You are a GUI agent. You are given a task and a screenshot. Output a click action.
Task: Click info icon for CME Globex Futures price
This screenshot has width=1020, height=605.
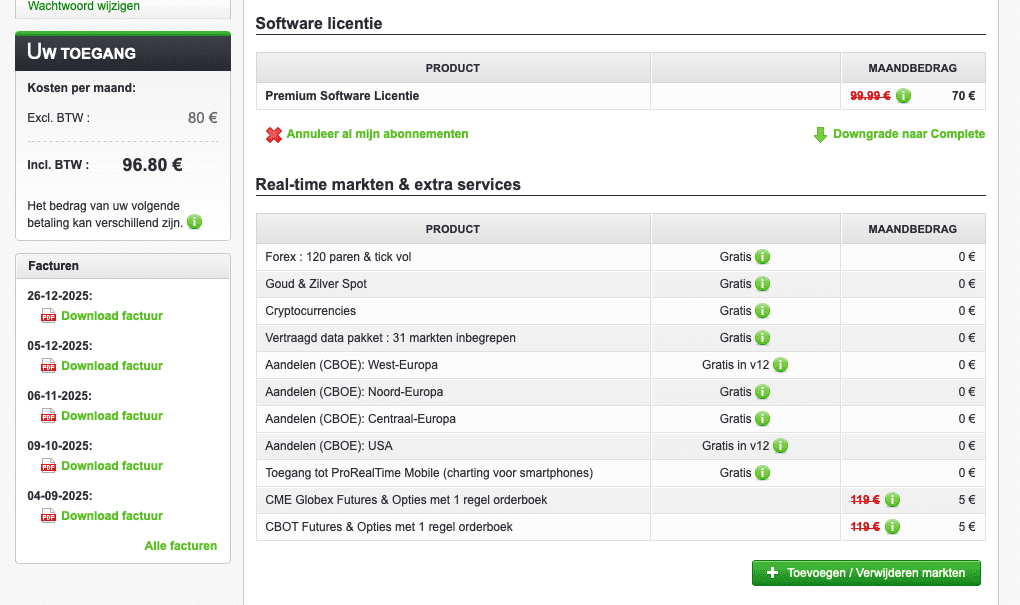(x=892, y=500)
